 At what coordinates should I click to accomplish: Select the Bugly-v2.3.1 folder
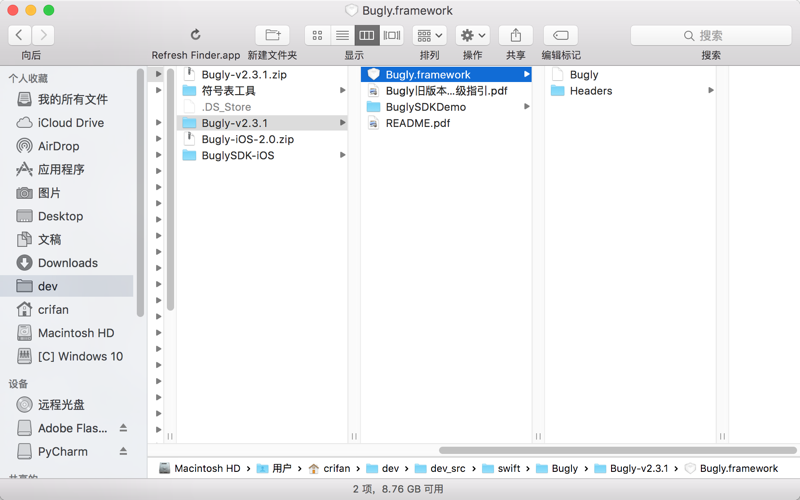point(262,123)
